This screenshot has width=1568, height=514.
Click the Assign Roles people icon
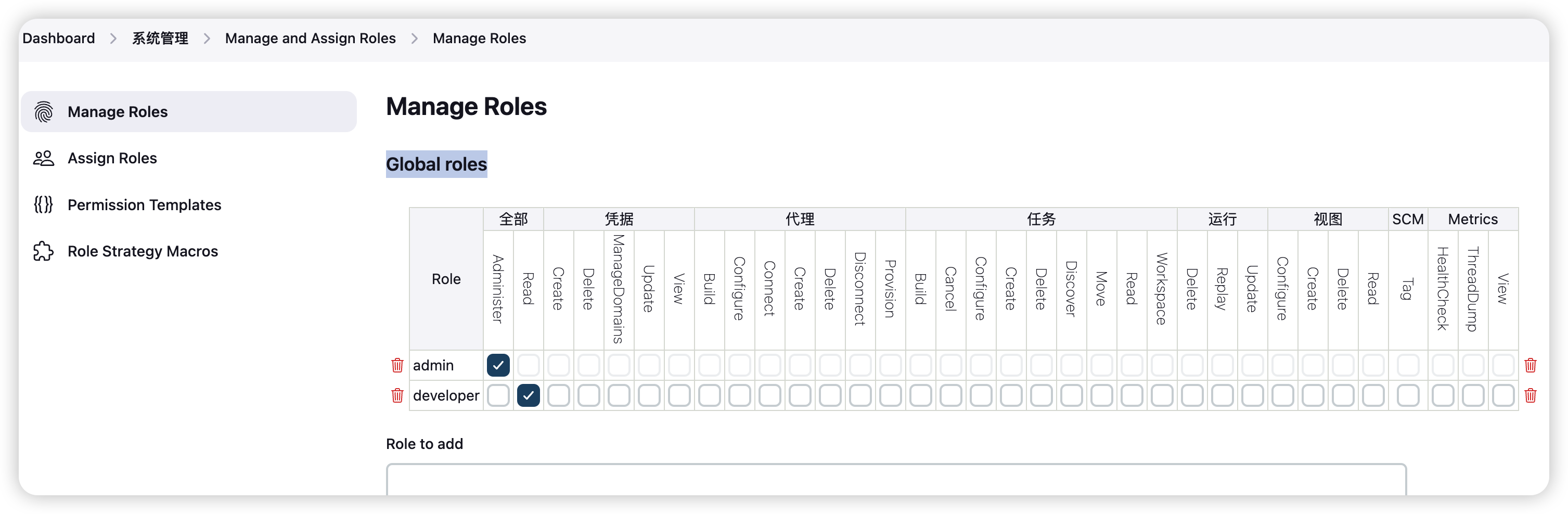[44, 158]
